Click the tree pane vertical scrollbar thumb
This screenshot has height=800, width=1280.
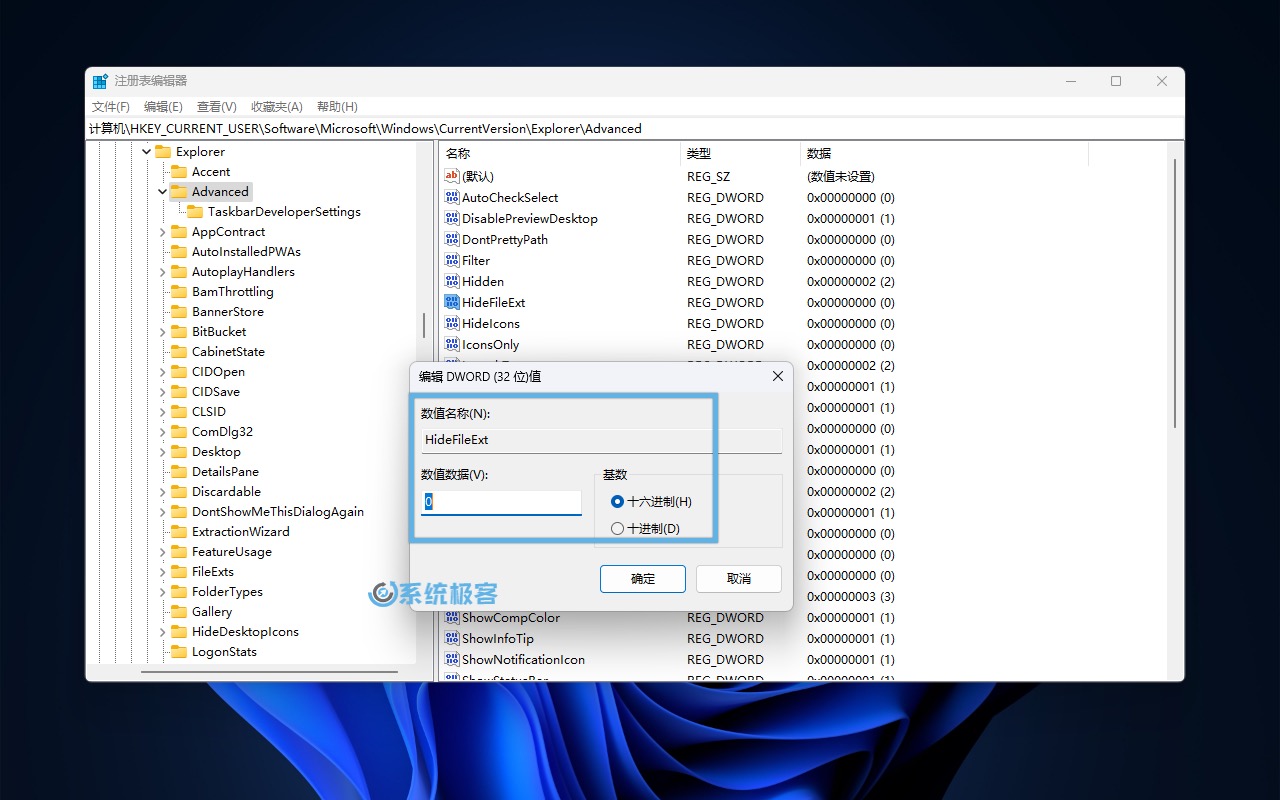pyautogui.click(x=424, y=325)
